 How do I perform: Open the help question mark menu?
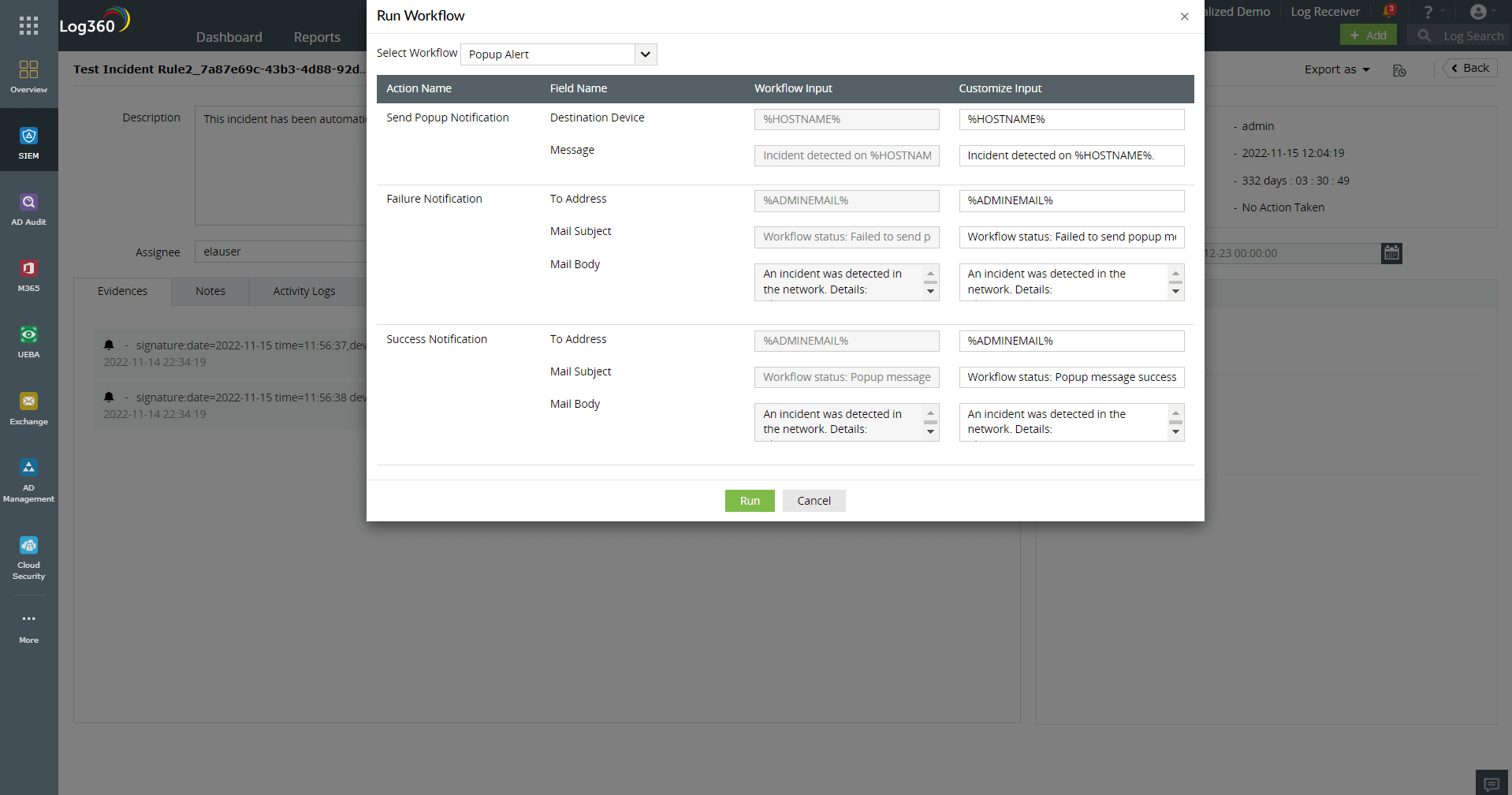[x=1428, y=12]
